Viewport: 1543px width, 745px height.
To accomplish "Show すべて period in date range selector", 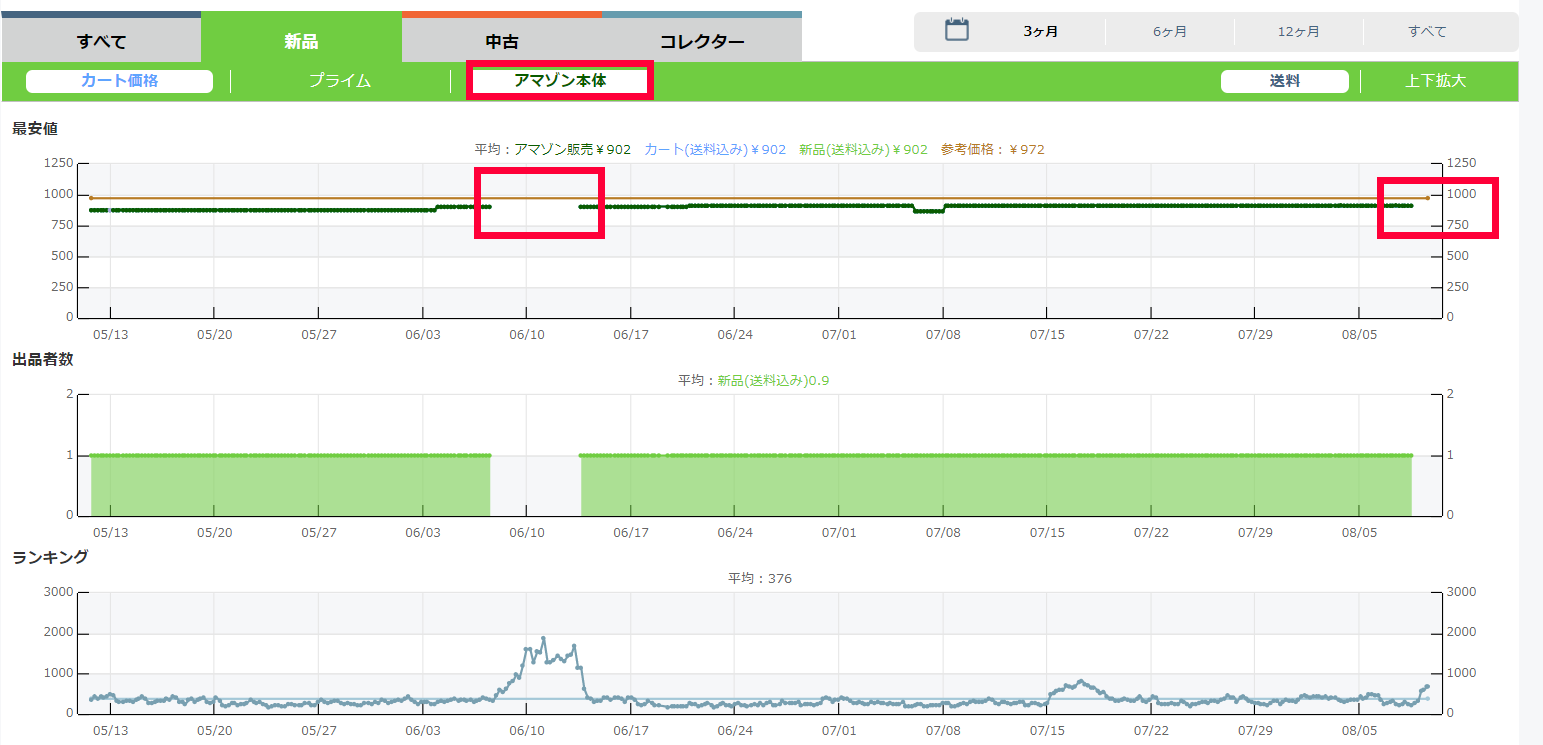I will [1427, 32].
